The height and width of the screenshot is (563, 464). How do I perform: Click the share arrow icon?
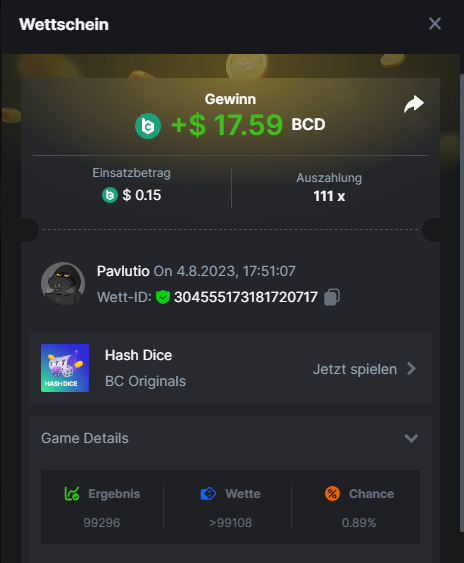414,104
